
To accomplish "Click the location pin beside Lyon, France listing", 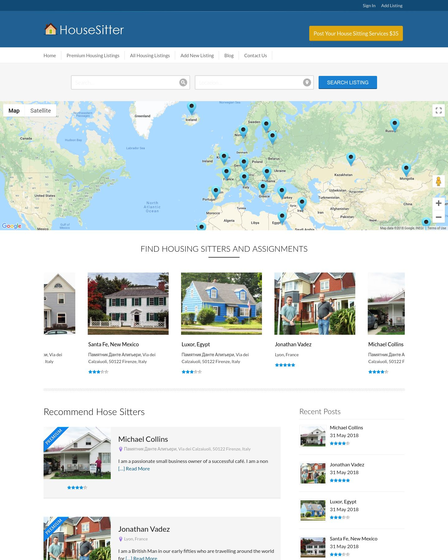I will 120,539.
